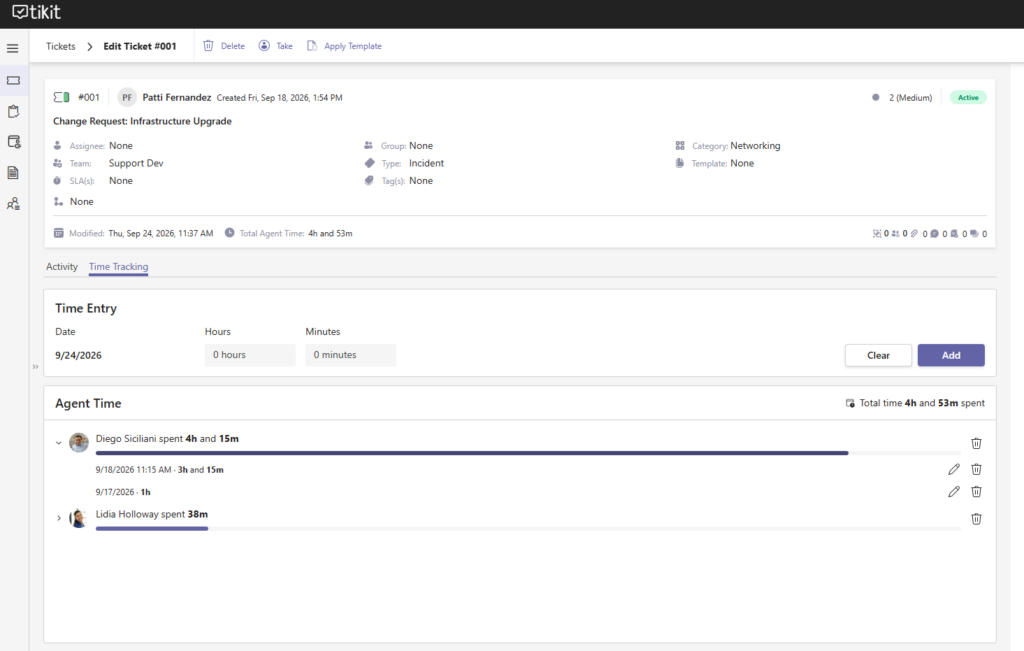Click Diego Siciliani's profile photo

click(79, 442)
